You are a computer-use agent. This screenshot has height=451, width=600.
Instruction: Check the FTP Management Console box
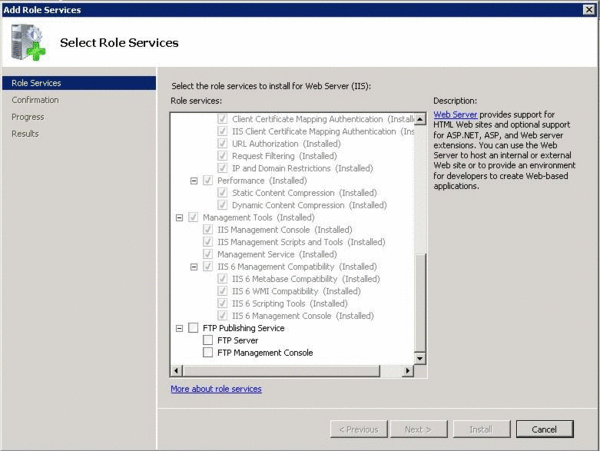coord(208,352)
